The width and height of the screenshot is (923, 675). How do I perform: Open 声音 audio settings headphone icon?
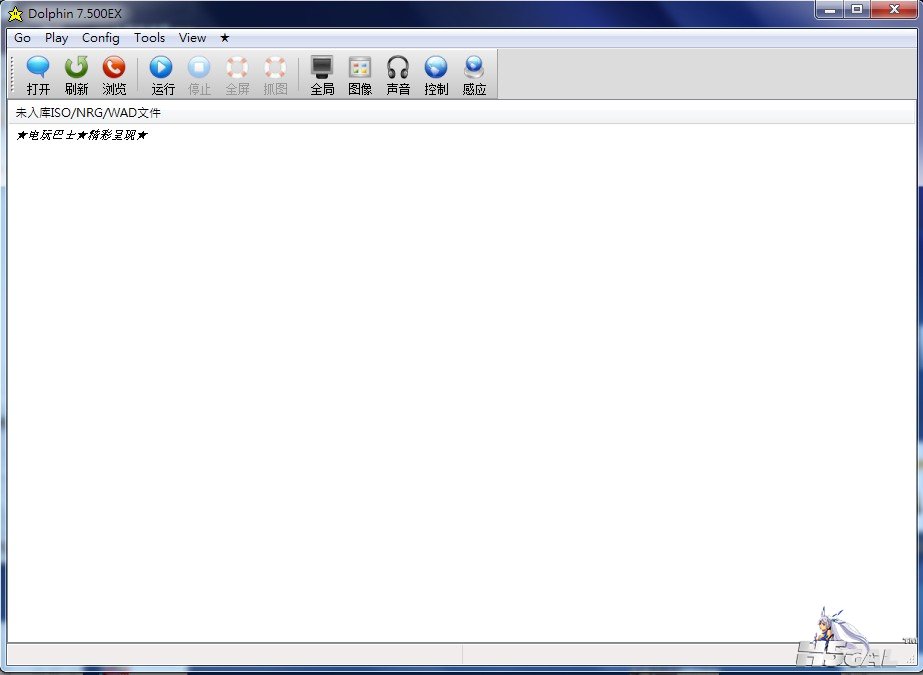tap(398, 75)
